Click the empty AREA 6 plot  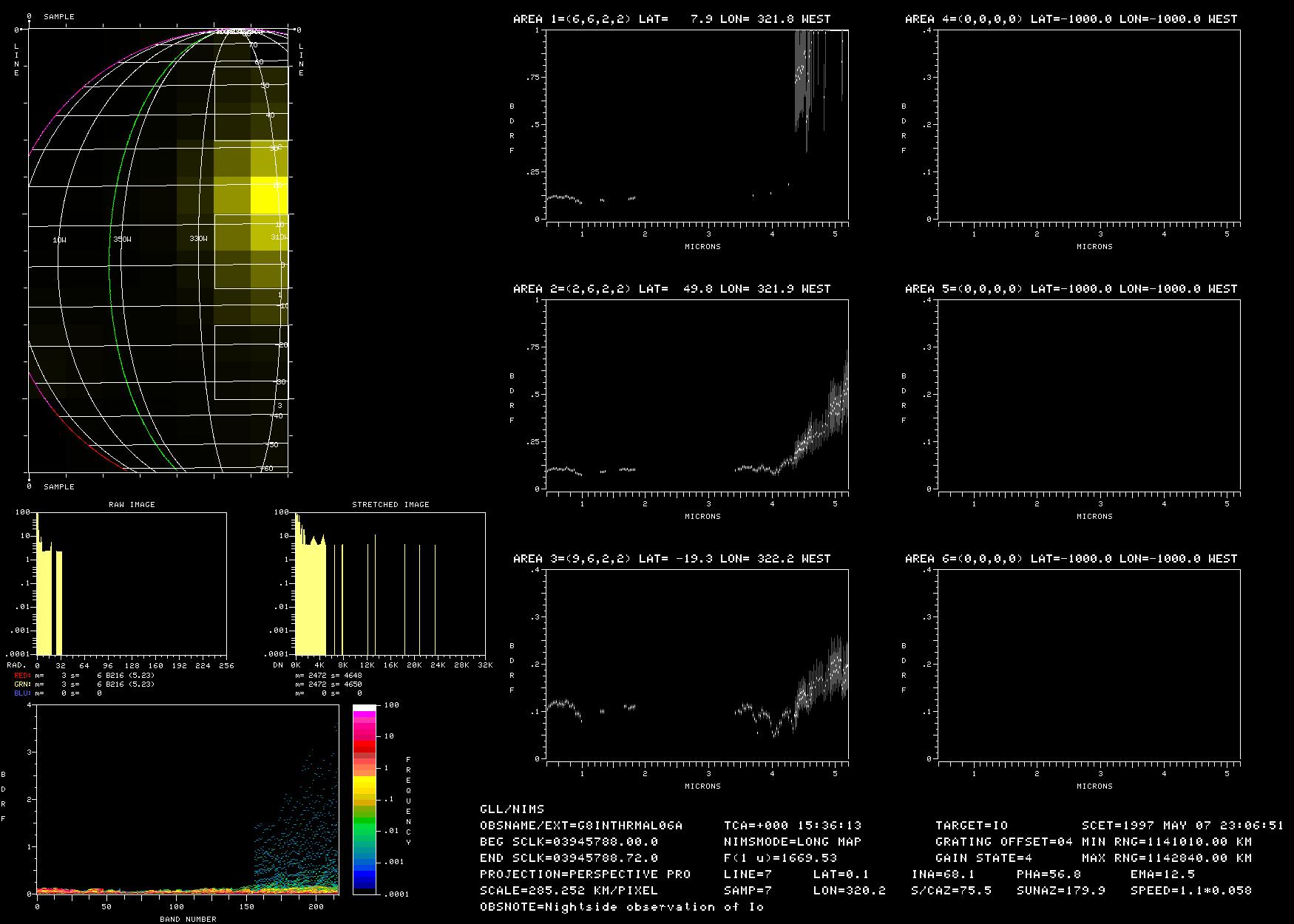[x=1088, y=664]
